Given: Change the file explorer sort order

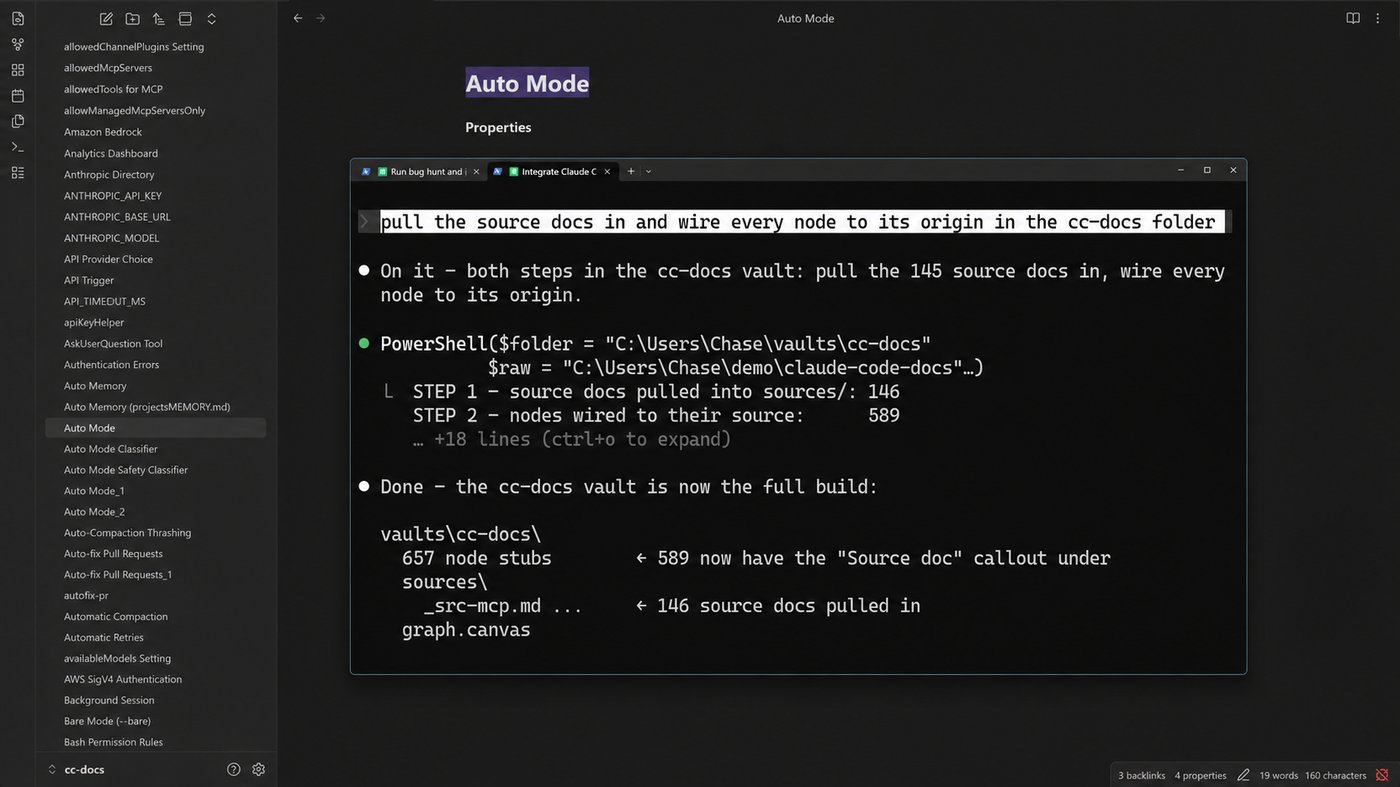Looking at the screenshot, I should [x=159, y=18].
